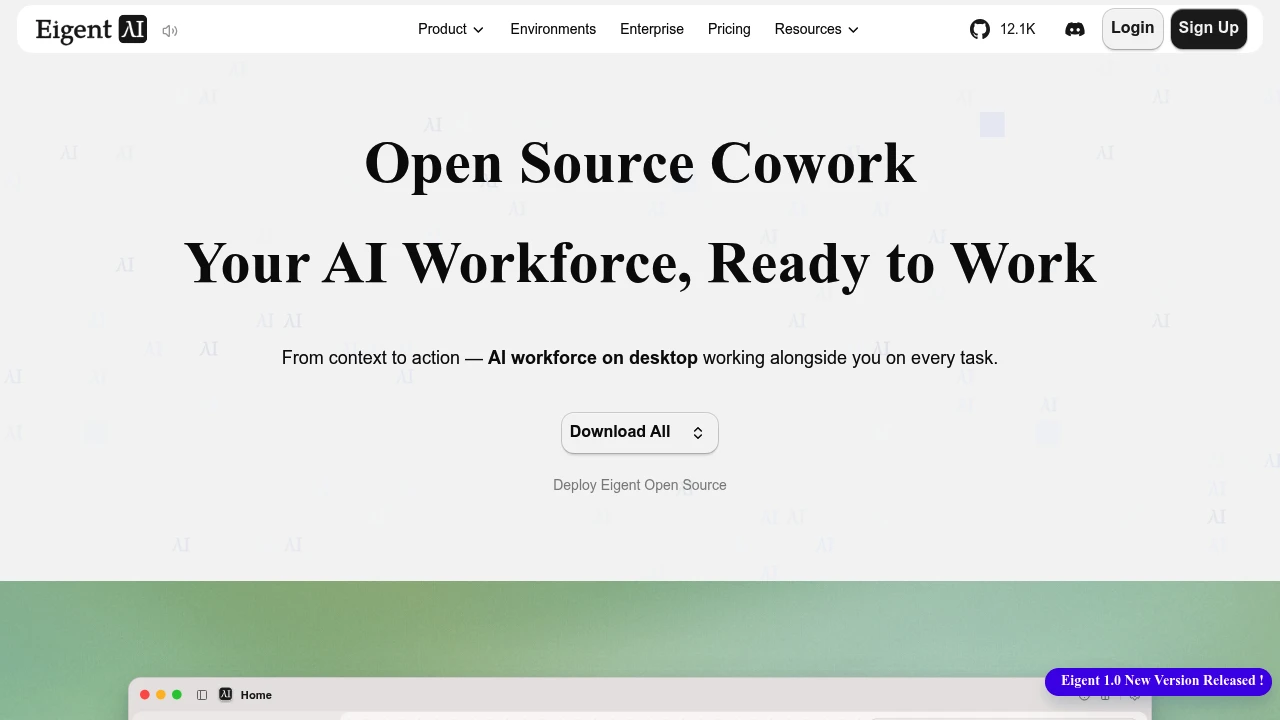
Task: Open the Download All selector
Action: point(640,432)
